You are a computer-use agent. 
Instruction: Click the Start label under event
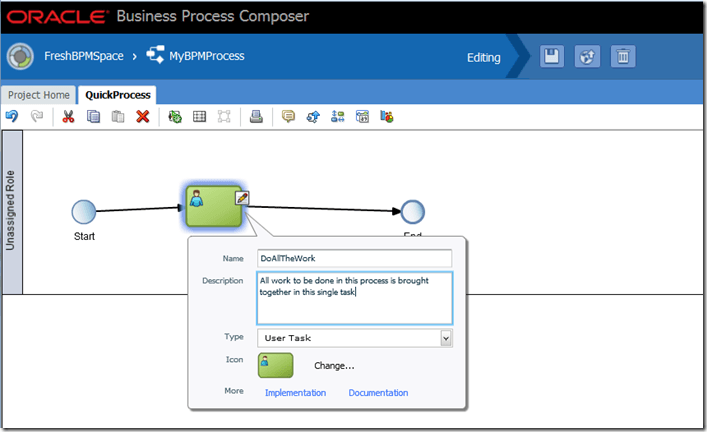84,236
